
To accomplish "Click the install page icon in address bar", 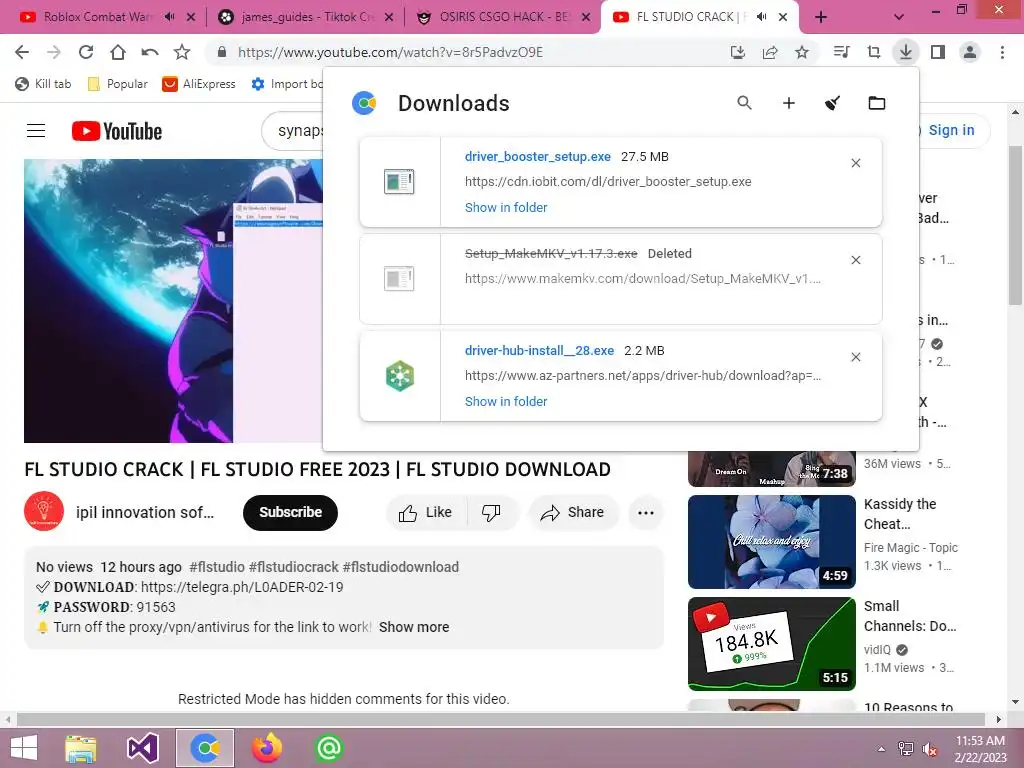I will click(x=738, y=52).
